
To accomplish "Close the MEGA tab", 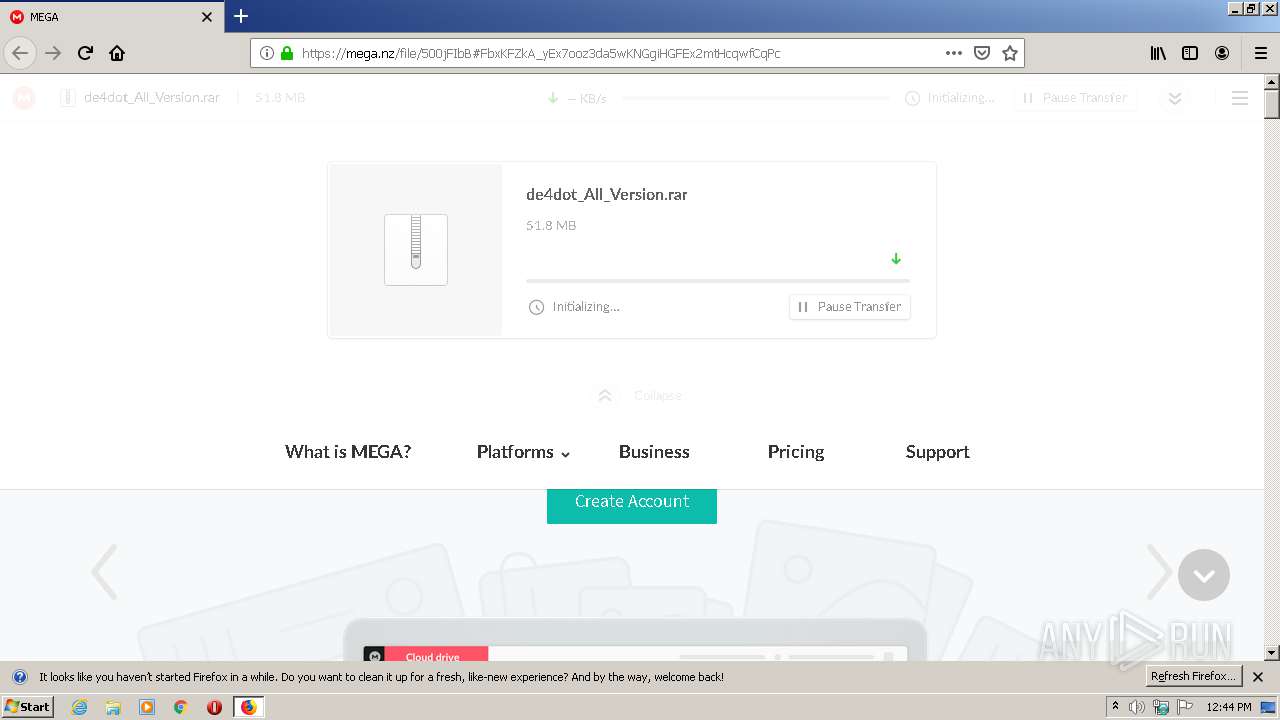I will pos(207,17).
